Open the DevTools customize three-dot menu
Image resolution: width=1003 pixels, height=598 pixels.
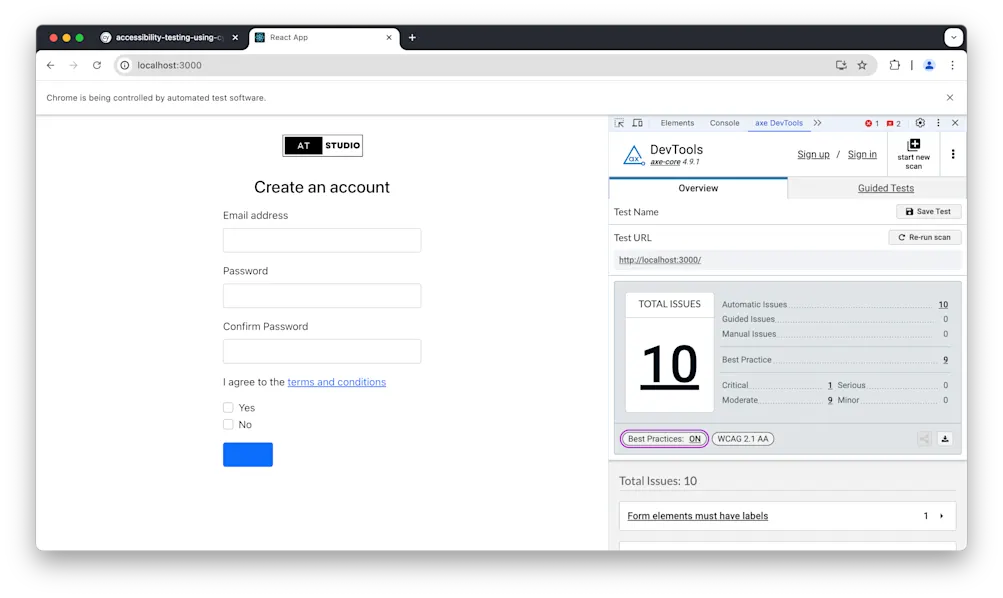(x=938, y=123)
